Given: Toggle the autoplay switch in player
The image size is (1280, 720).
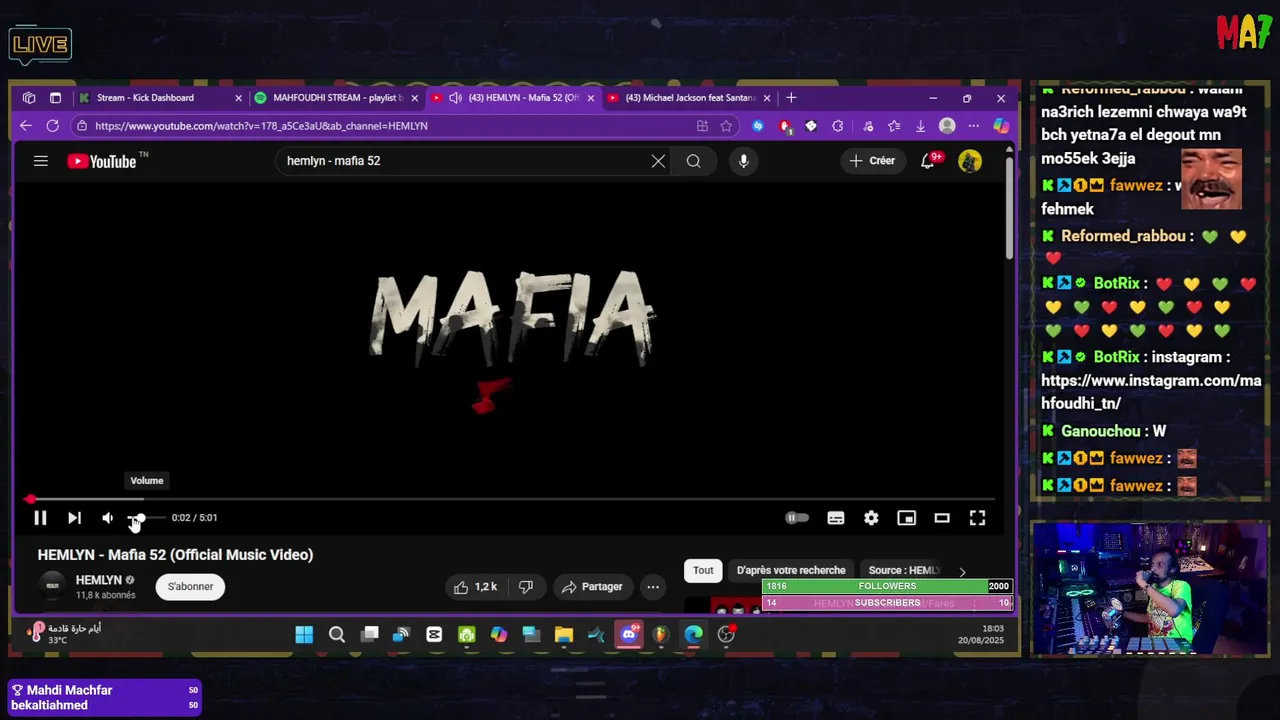Looking at the screenshot, I should pos(797,518).
